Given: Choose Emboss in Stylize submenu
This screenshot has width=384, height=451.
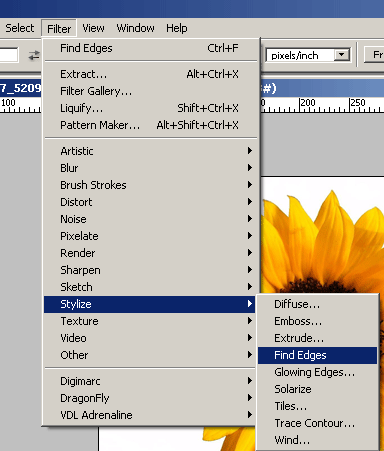Looking at the screenshot, I should (317, 321).
